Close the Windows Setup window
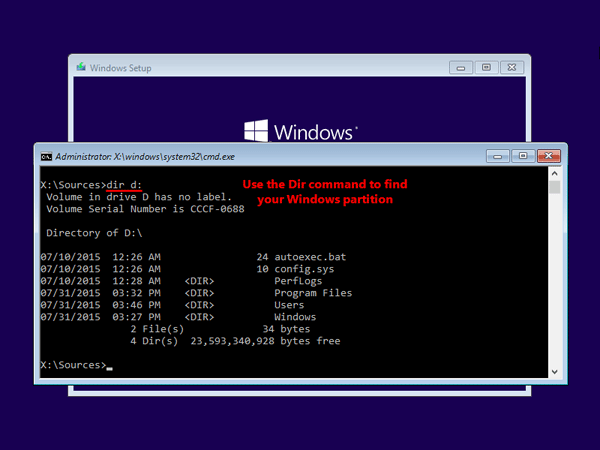 [512, 68]
